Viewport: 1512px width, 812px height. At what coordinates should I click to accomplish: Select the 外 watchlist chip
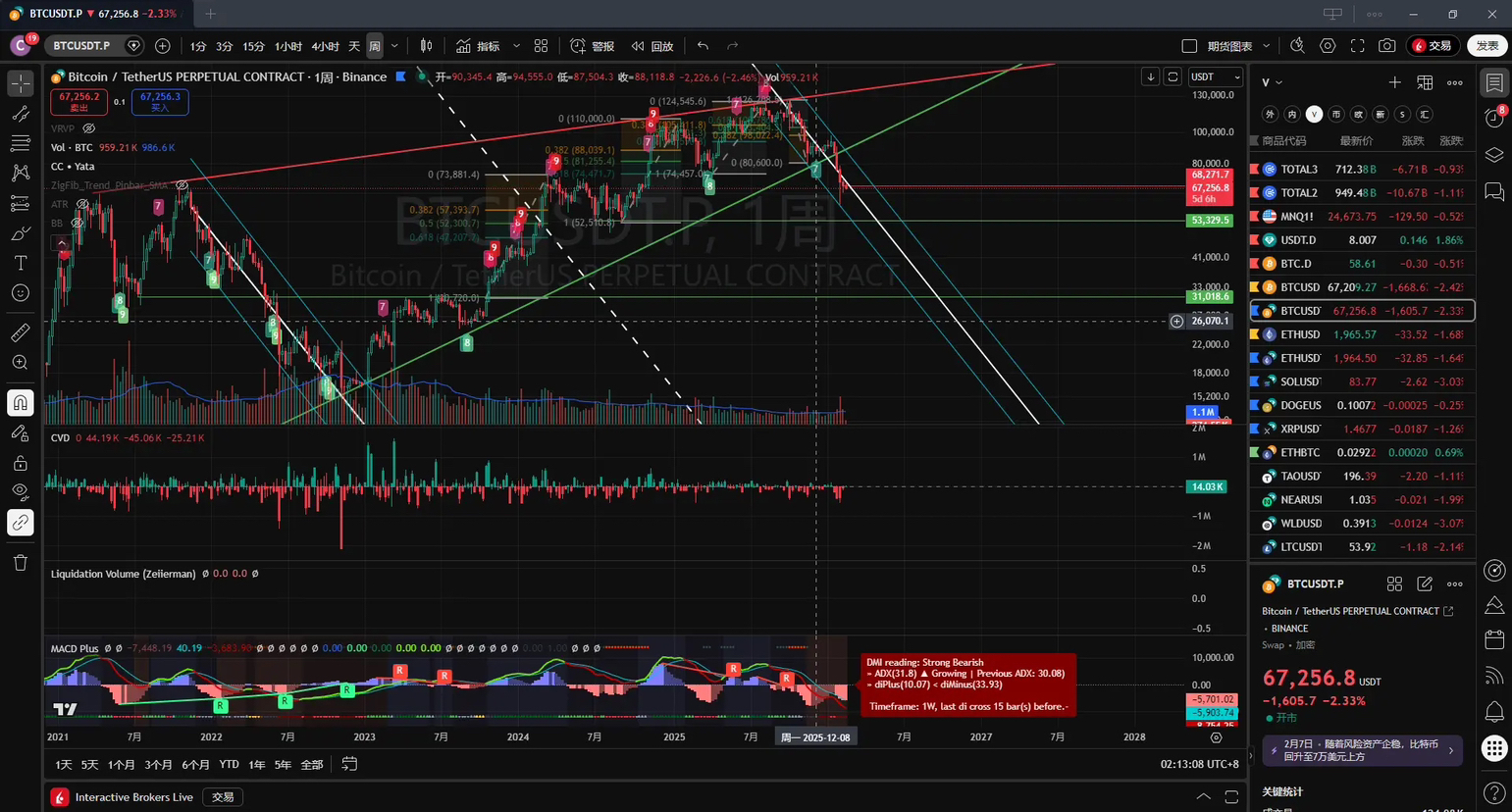1270,115
